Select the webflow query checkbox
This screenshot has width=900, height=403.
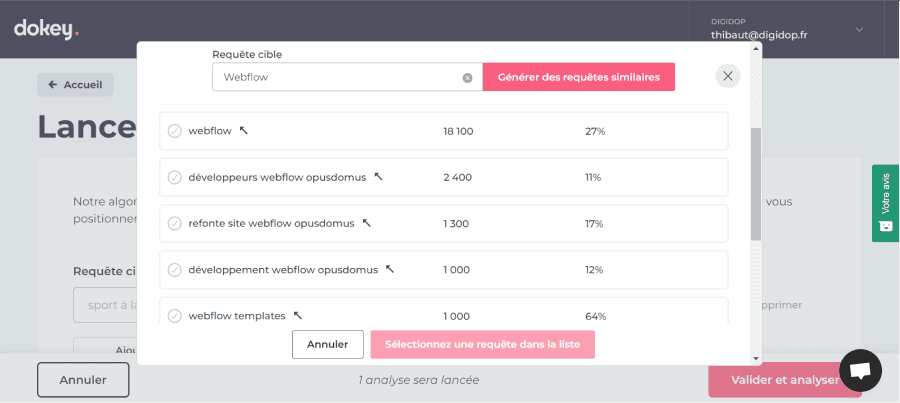(x=174, y=131)
